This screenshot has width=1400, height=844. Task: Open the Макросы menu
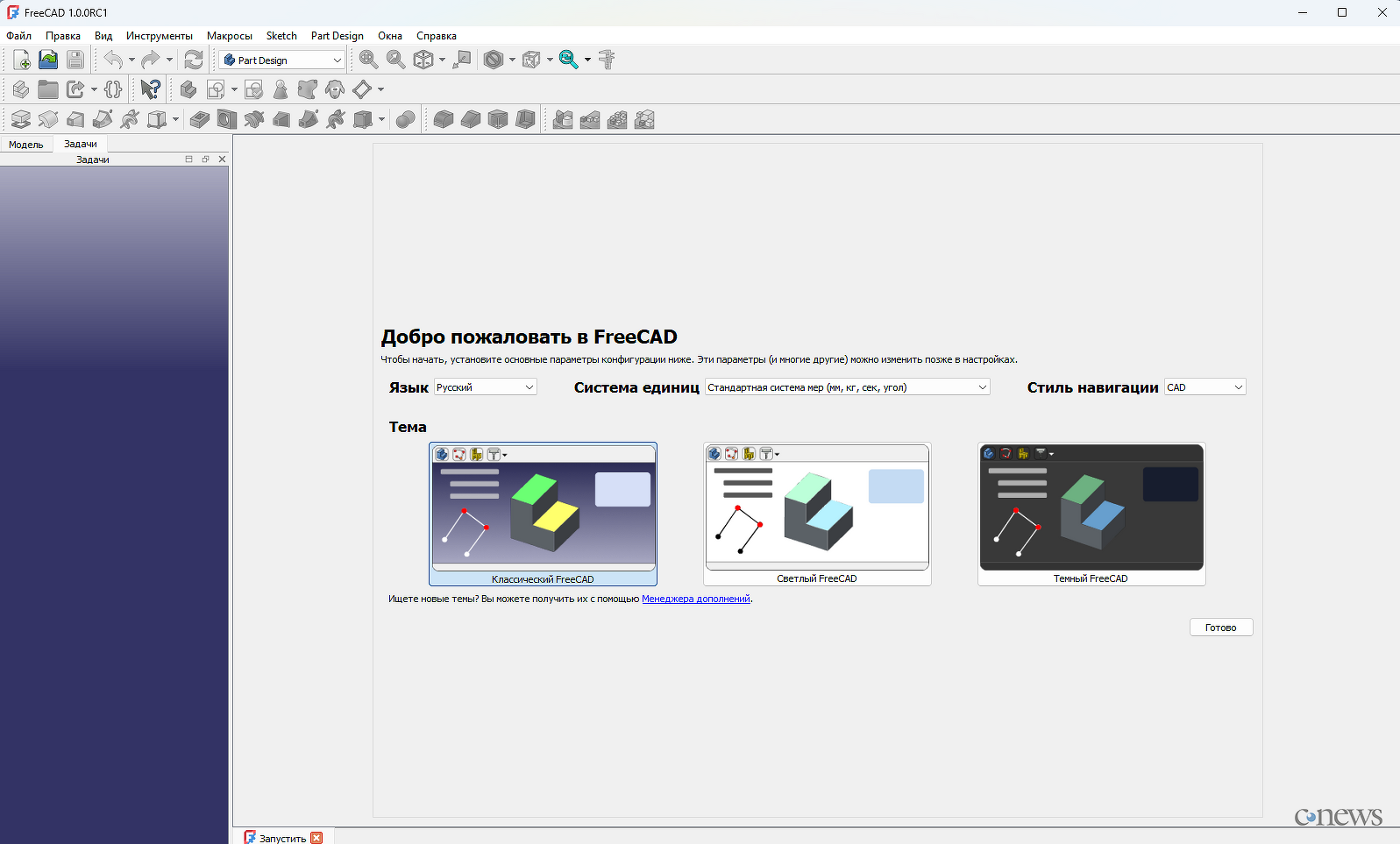(x=230, y=36)
